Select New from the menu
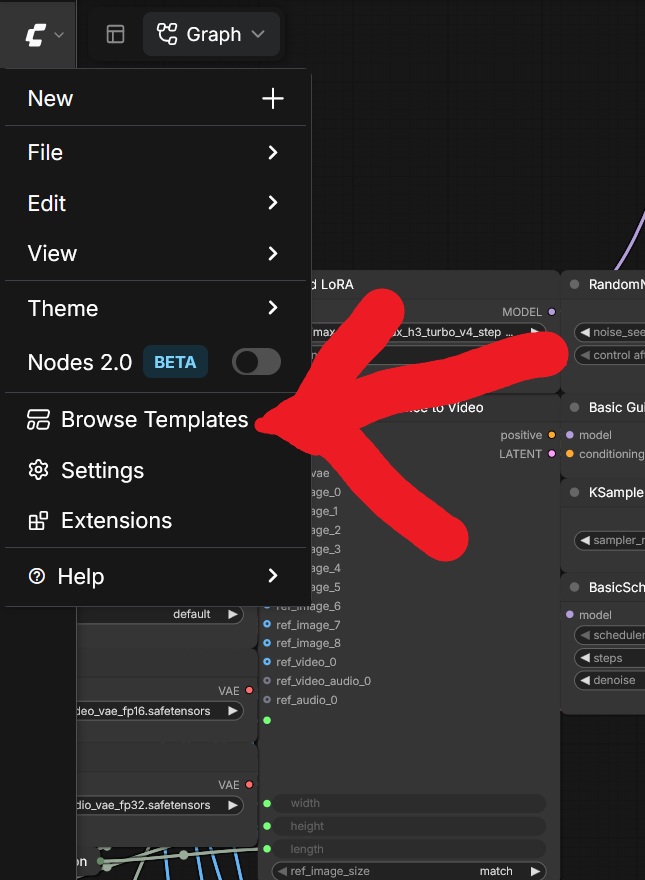The image size is (645, 880). (x=155, y=99)
